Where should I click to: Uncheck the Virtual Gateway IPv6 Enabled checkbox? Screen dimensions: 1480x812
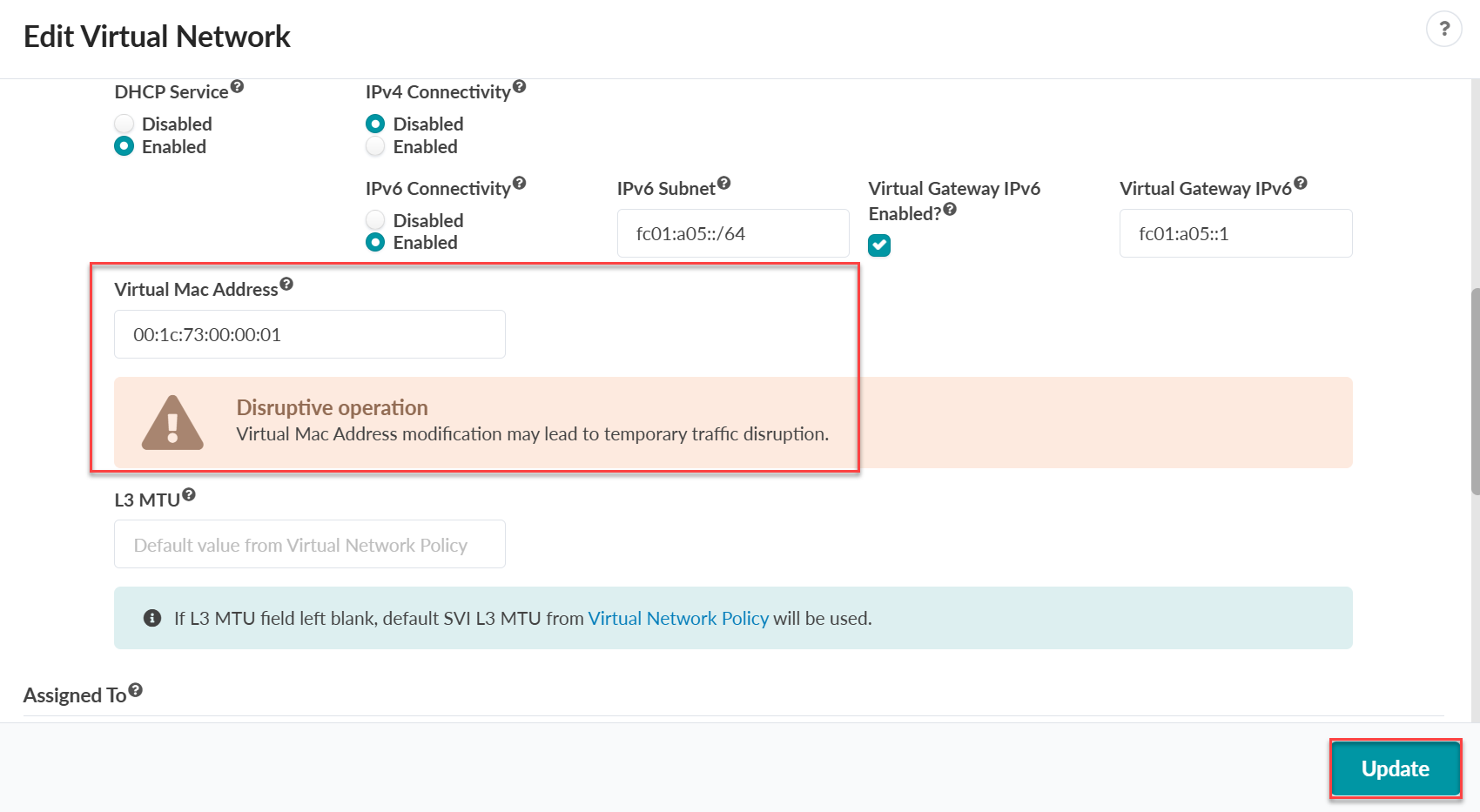tap(879, 245)
